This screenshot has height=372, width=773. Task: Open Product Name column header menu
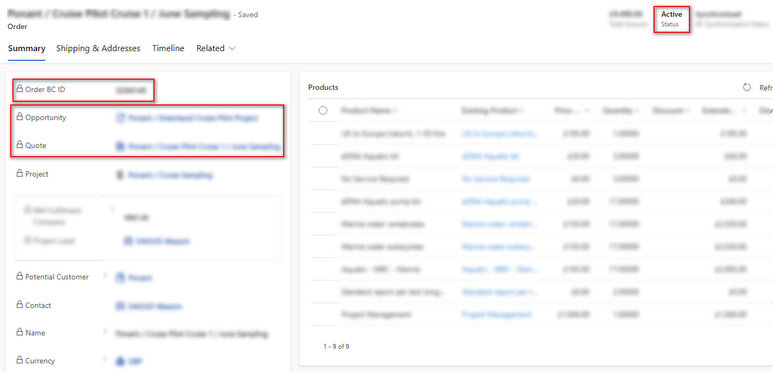(370, 110)
